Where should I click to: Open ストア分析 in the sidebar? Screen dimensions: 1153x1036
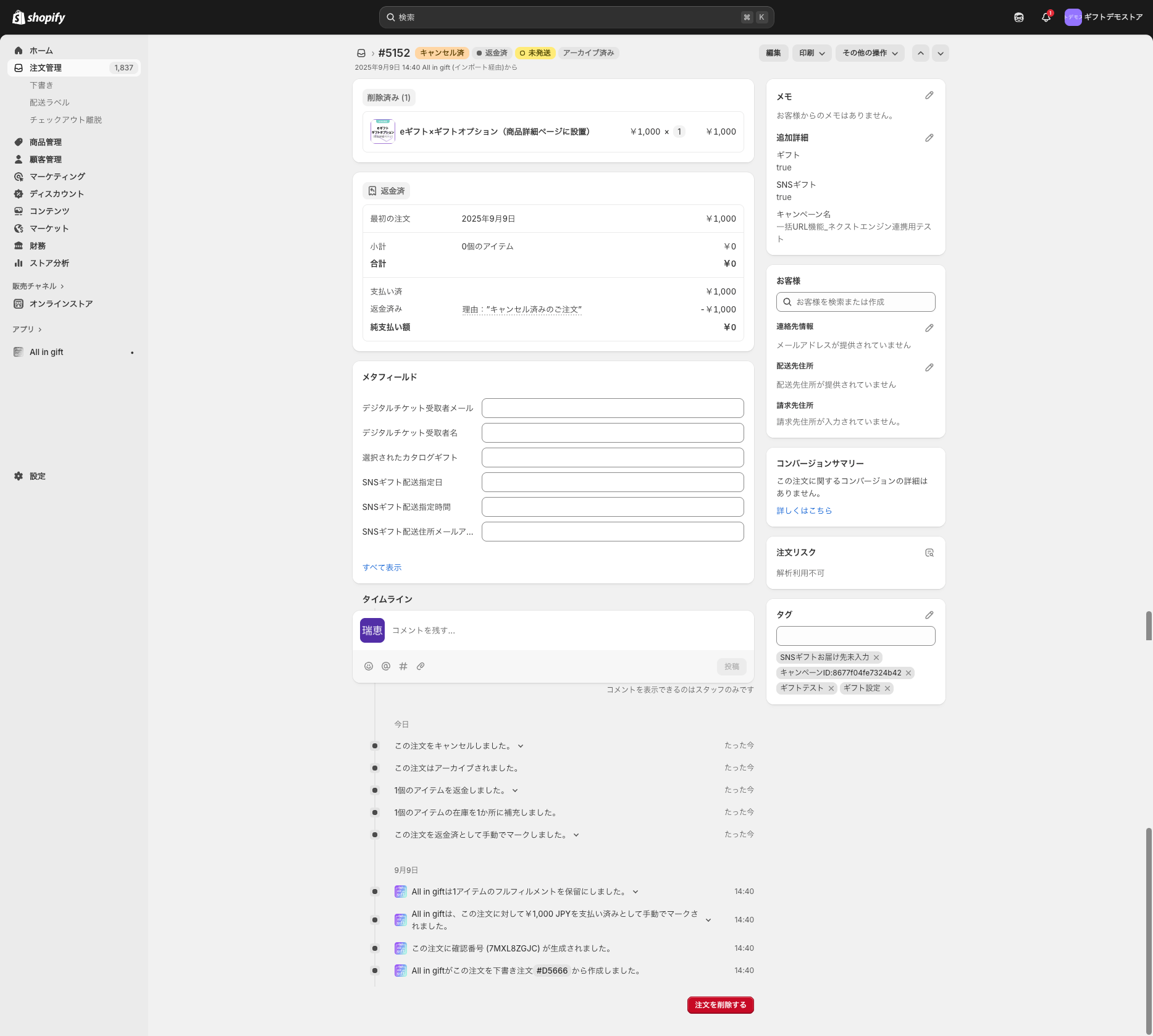click(x=49, y=263)
